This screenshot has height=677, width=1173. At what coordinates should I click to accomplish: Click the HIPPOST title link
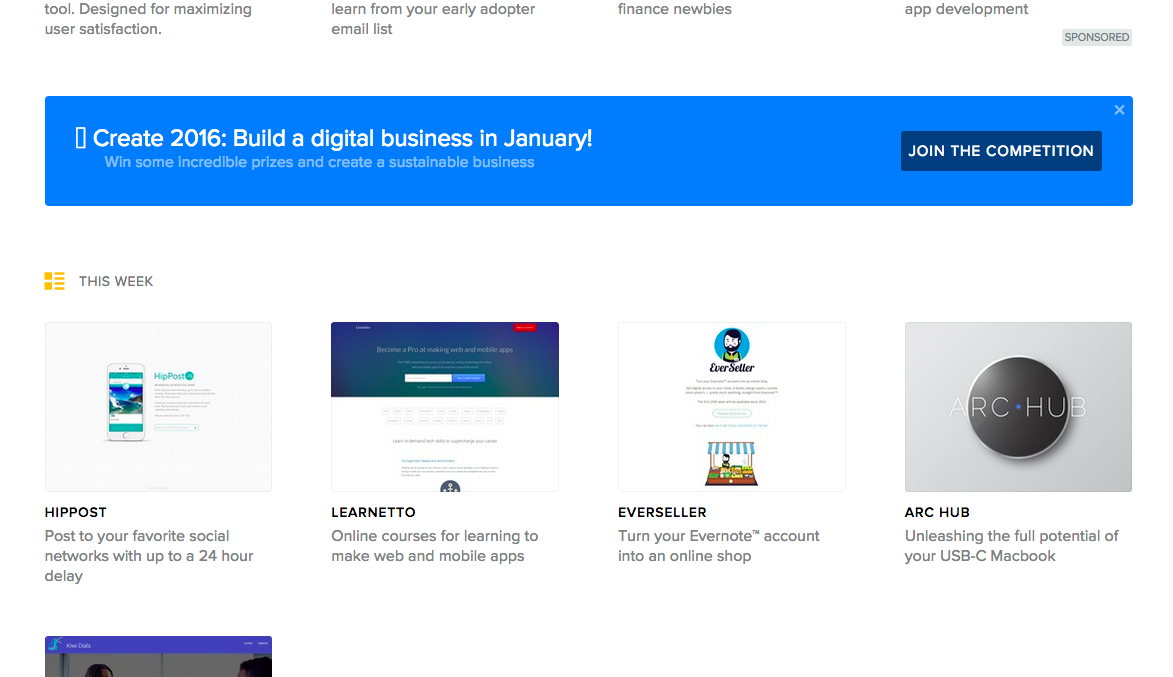(76, 512)
